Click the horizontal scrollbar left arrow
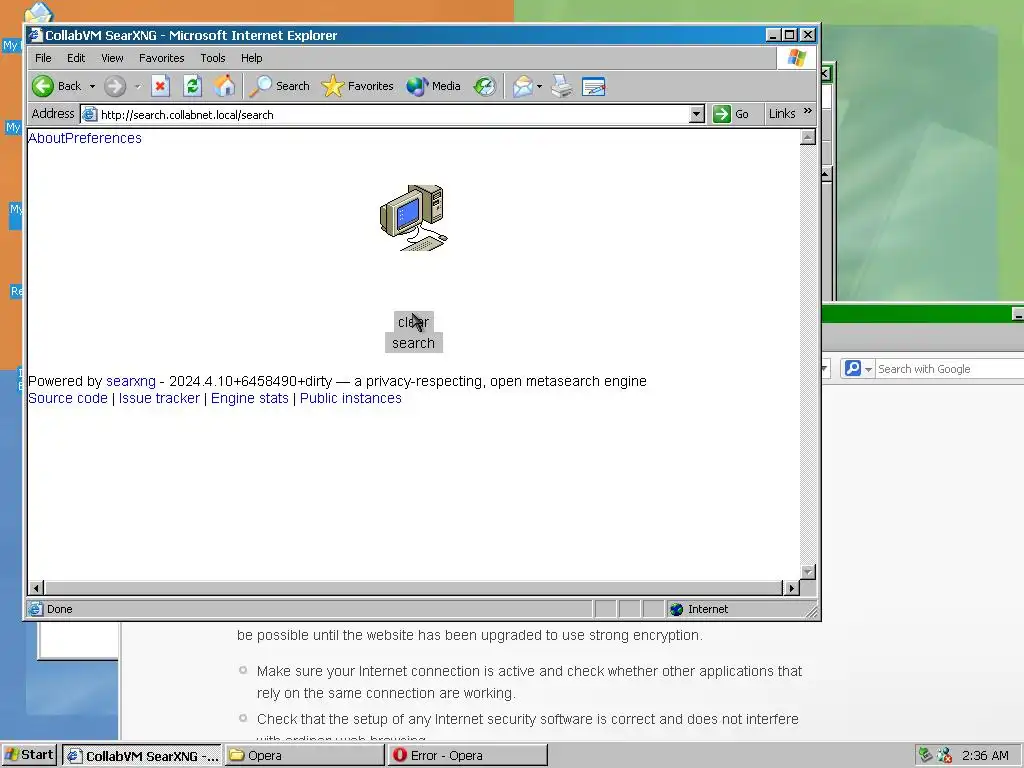Viewport: 1024px width, 768px height. tap(36, 588)
